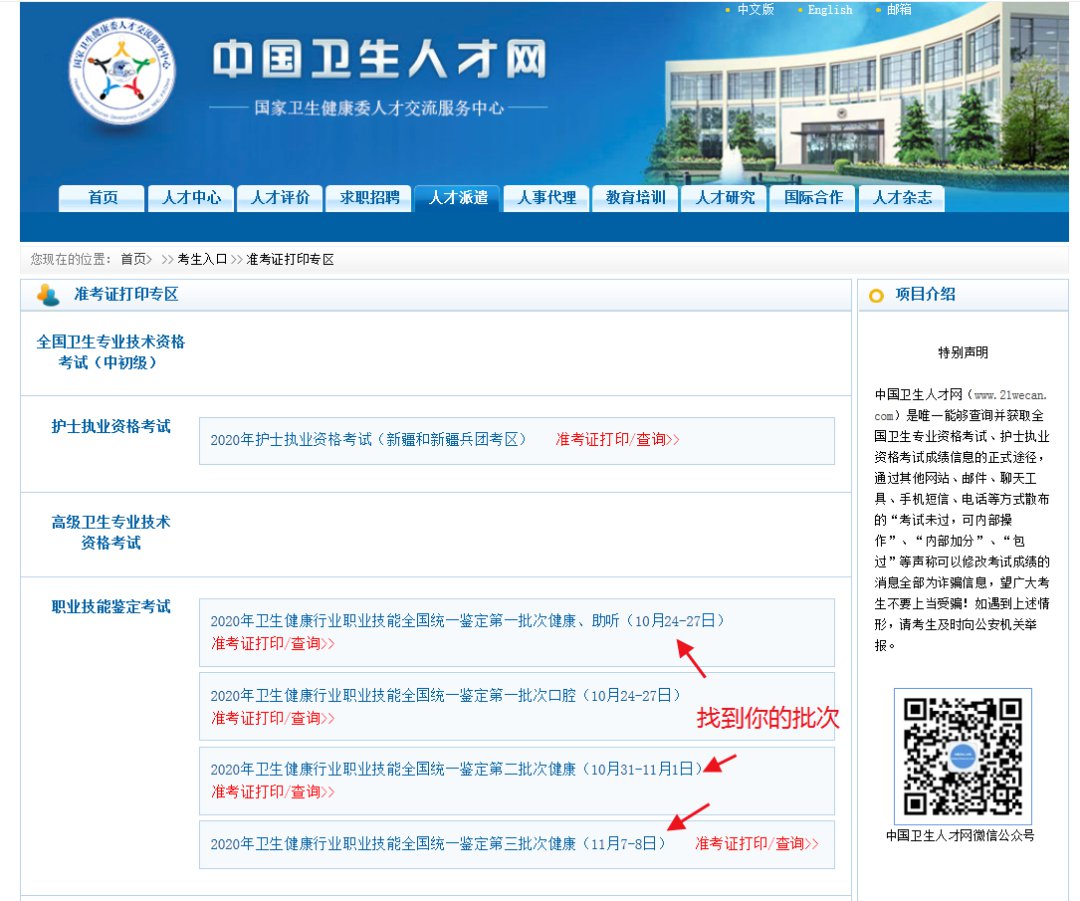Click the circular site logo emblem
This screenshot has height=901, width=1080.
pyautogui.click(x=120, y=72)
